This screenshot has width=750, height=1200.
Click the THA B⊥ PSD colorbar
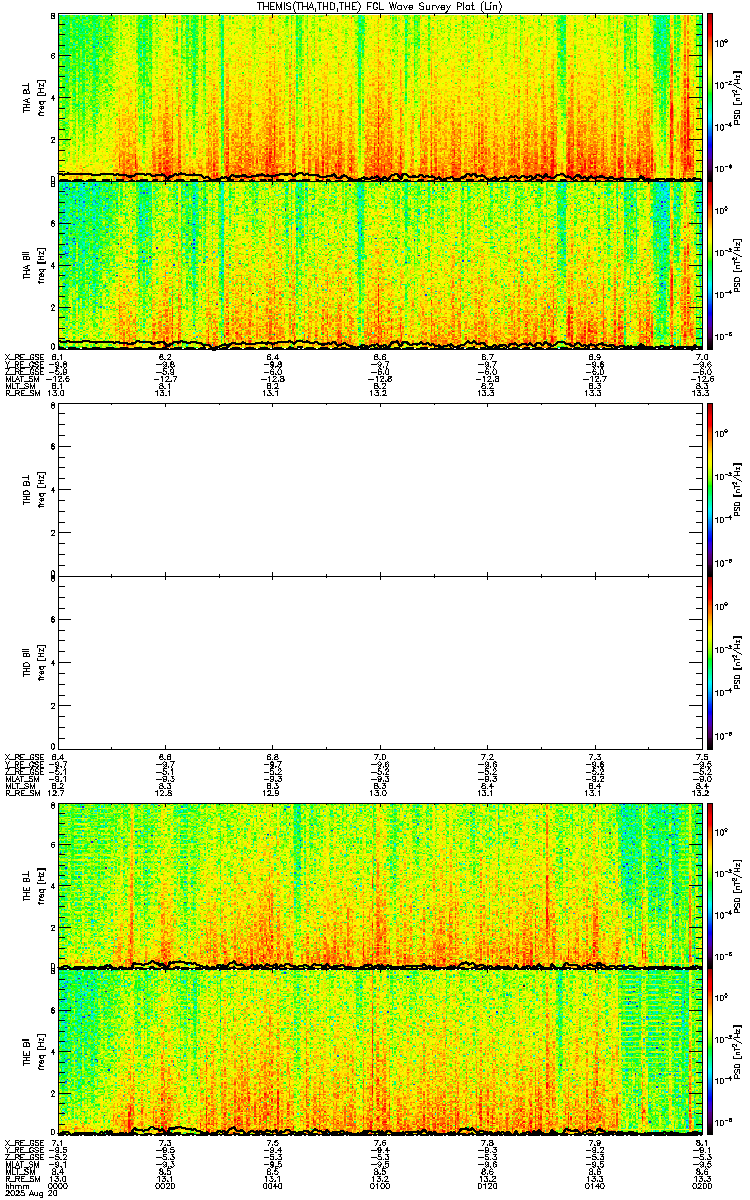coord(710,96)
